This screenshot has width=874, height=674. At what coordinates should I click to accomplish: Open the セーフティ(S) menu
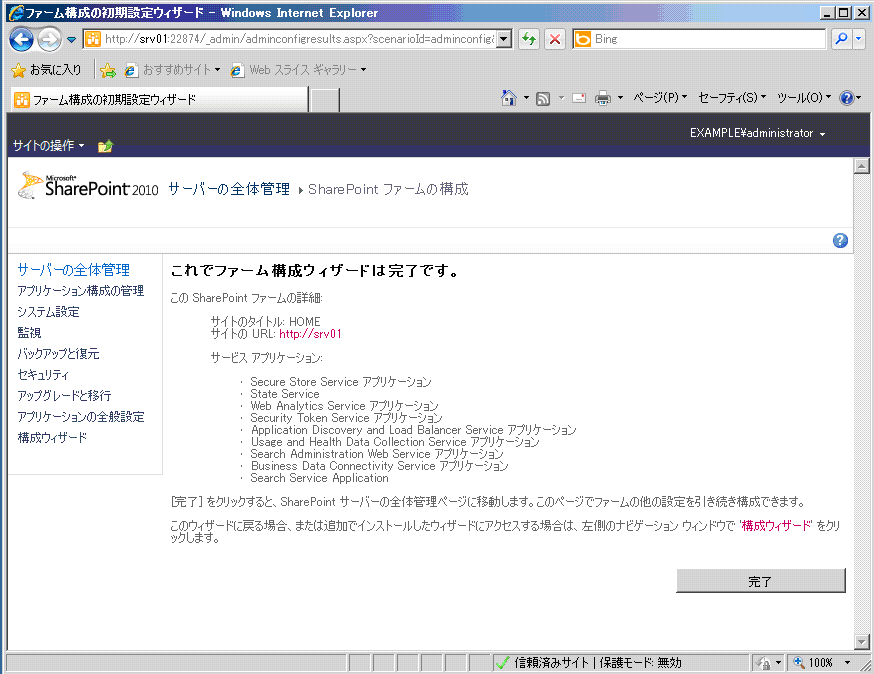[732, 98]
